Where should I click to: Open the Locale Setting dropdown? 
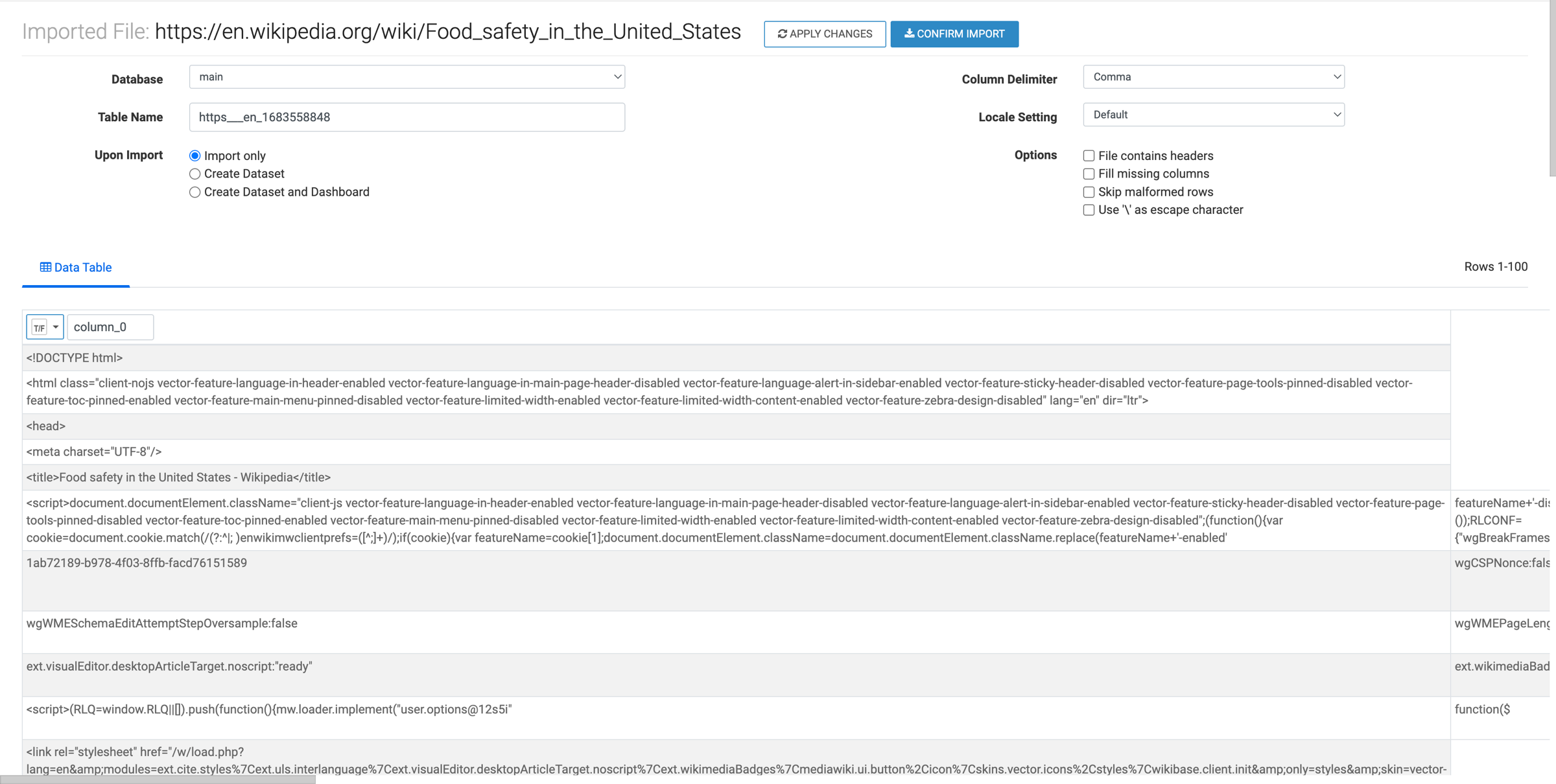1213,115
